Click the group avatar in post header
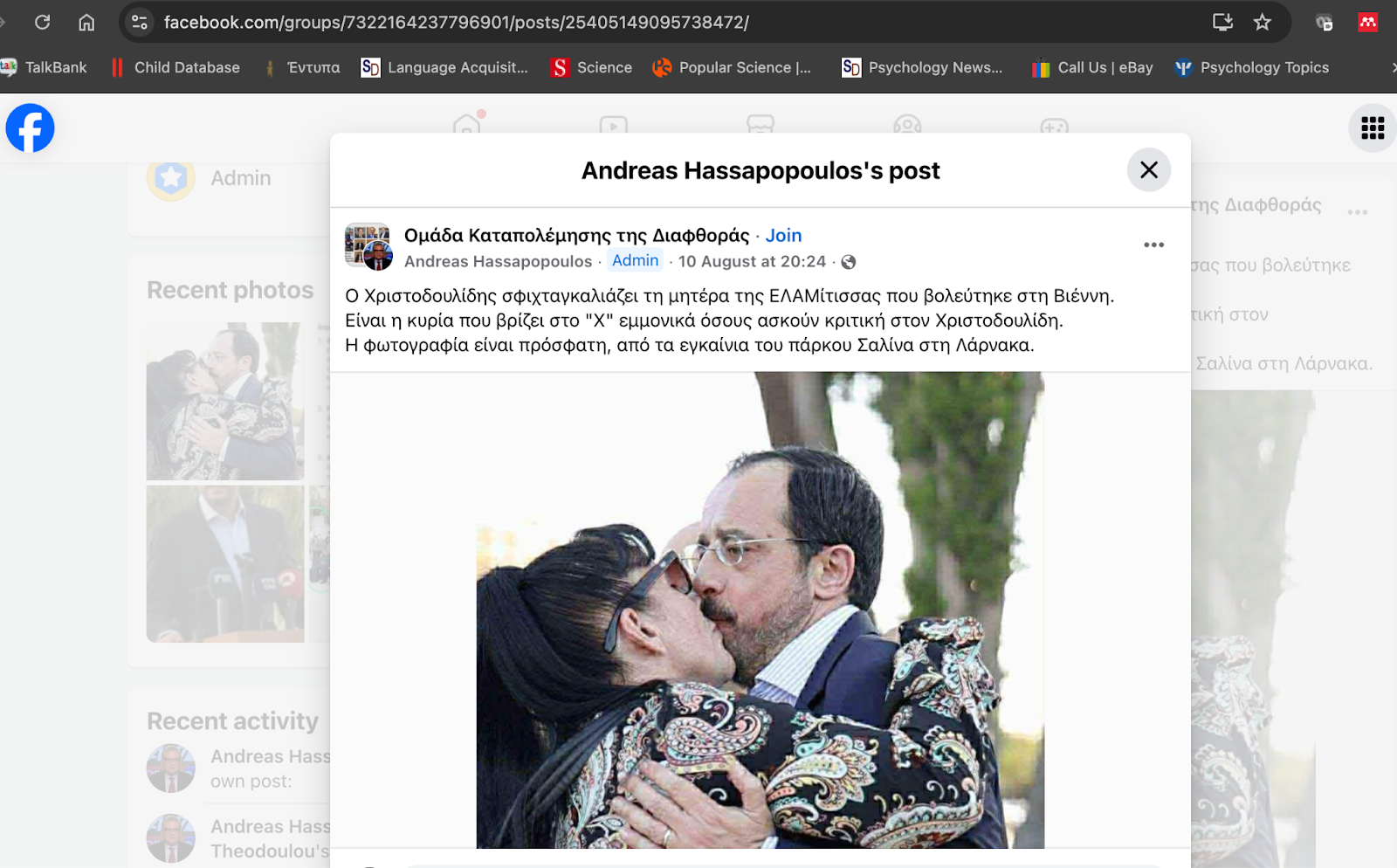This screenshot has width=1397, height=868. tap(368, 246)
